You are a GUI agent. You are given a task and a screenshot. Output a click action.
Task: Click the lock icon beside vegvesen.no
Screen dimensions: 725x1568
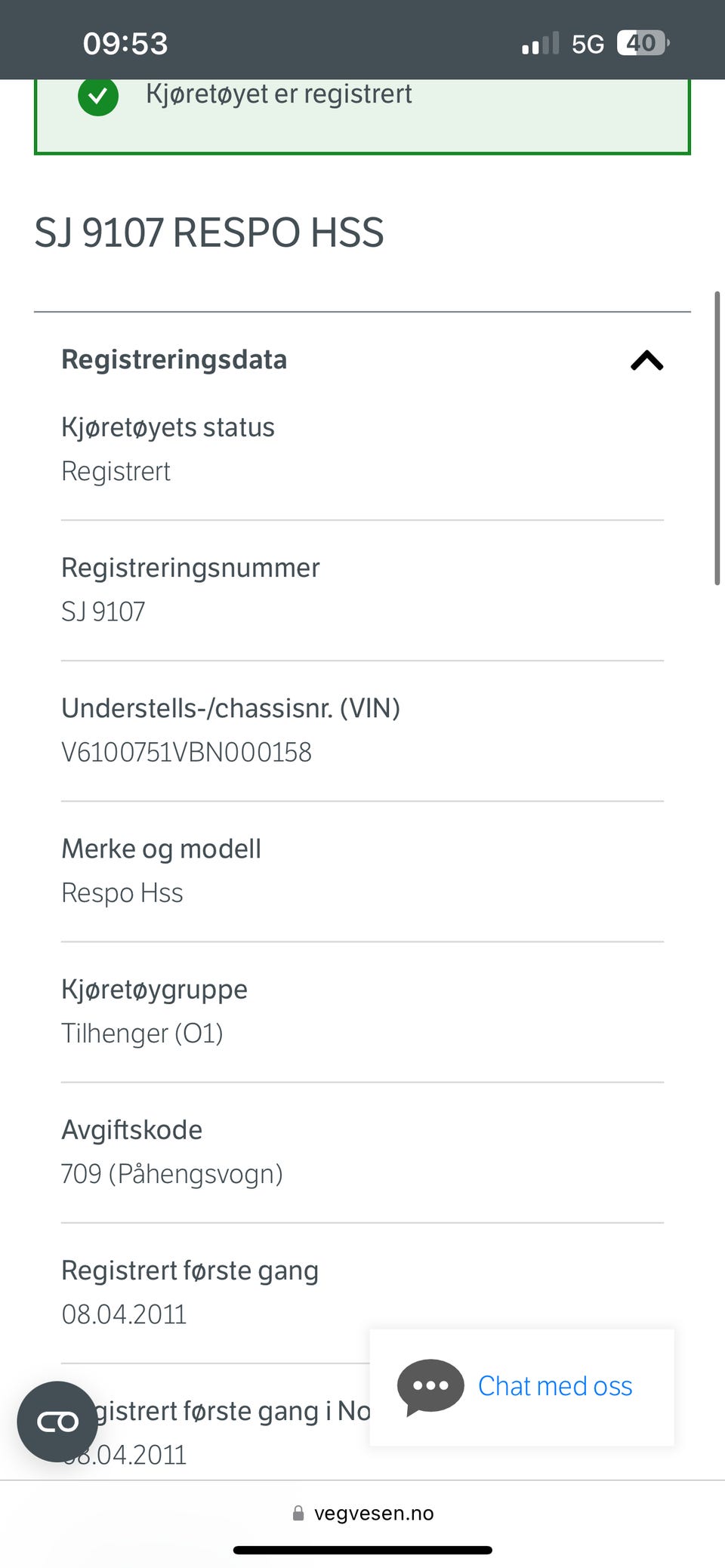(298, 1513)
